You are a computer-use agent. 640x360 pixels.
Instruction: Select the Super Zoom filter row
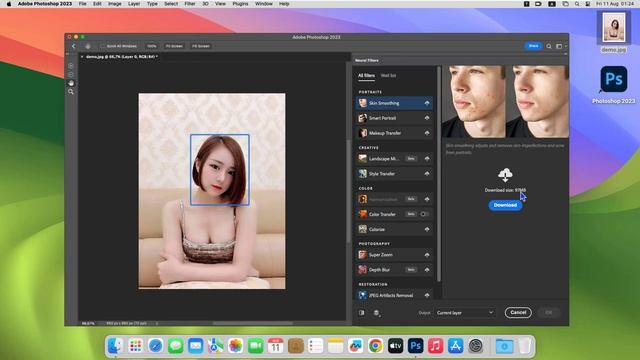pos(394,255)
